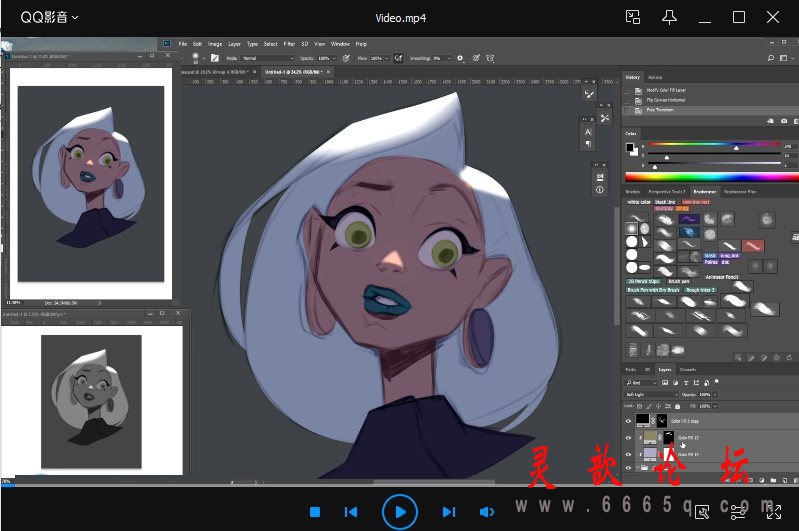
Task: Switch to the History panel tab
Action: pos(632,77)
